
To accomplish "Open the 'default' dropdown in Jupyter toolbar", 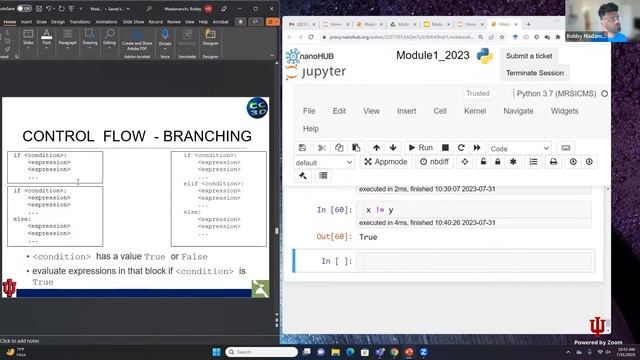I will 324,162.
